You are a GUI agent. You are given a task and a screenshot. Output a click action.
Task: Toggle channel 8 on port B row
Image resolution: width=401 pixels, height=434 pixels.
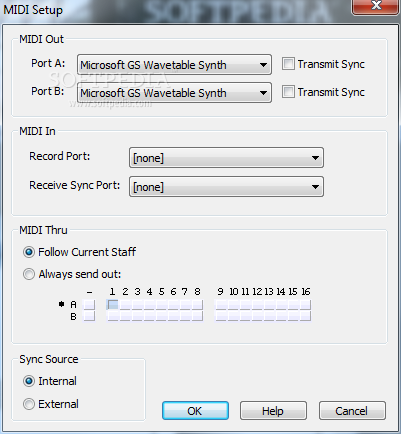coord(197,316)
